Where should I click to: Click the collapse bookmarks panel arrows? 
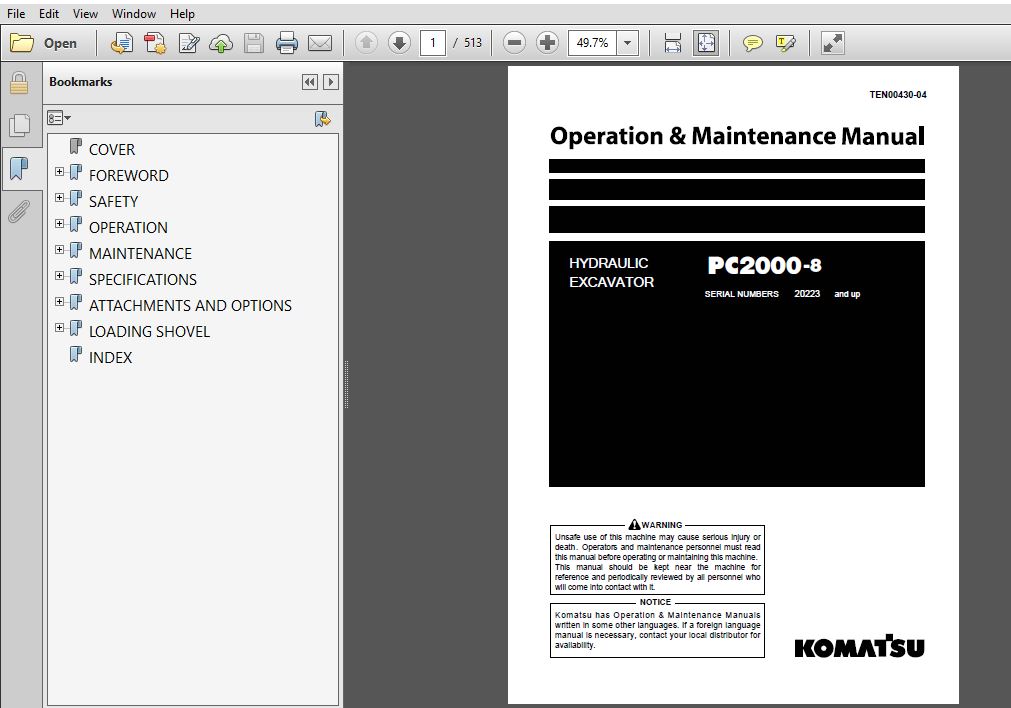310,82
